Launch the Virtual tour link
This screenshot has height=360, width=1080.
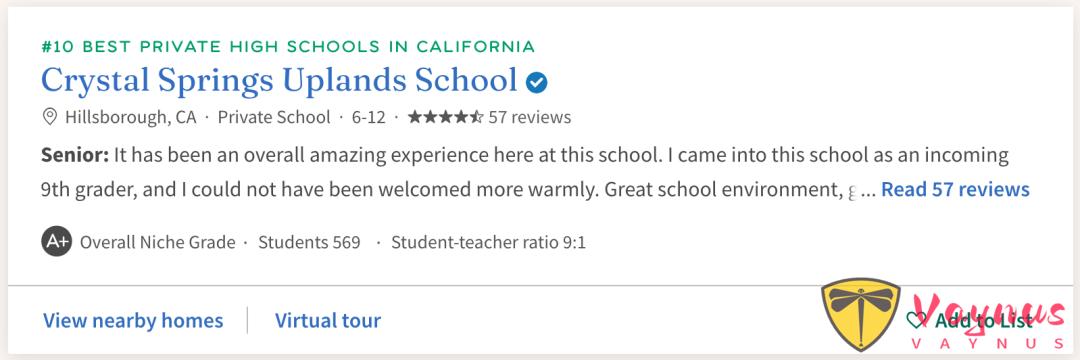coord(328,321)
